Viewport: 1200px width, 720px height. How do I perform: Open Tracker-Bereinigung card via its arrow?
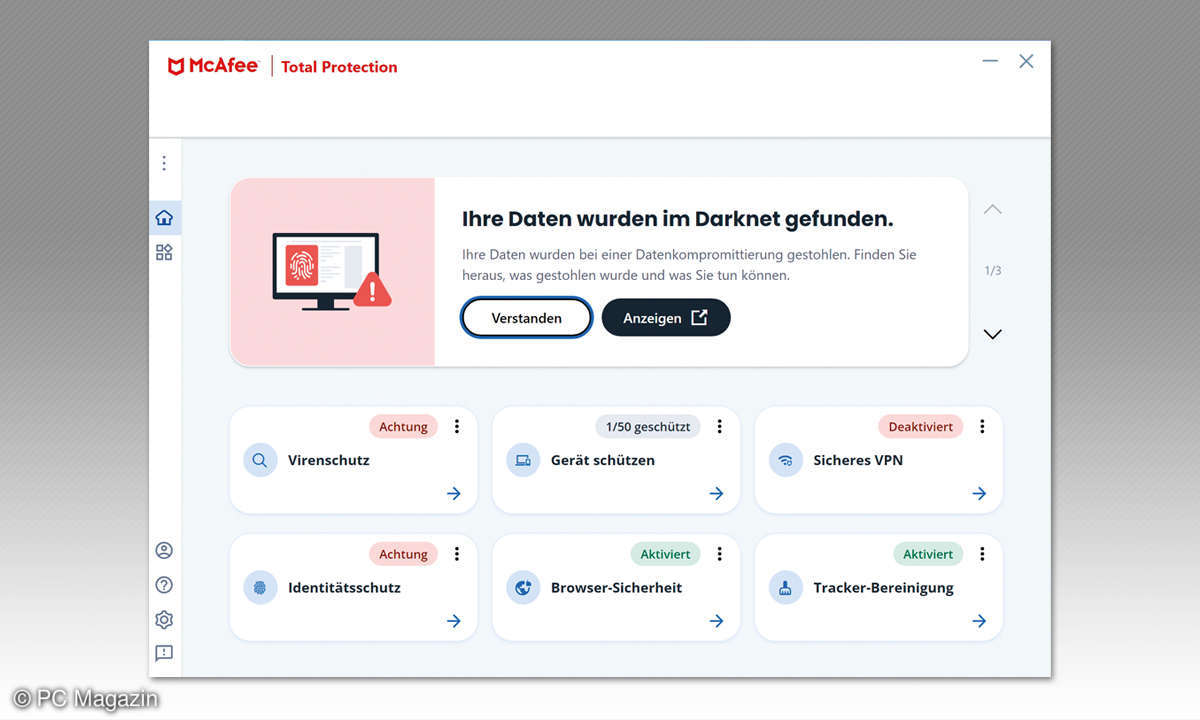pyautogui.click(x=979, y=621)
